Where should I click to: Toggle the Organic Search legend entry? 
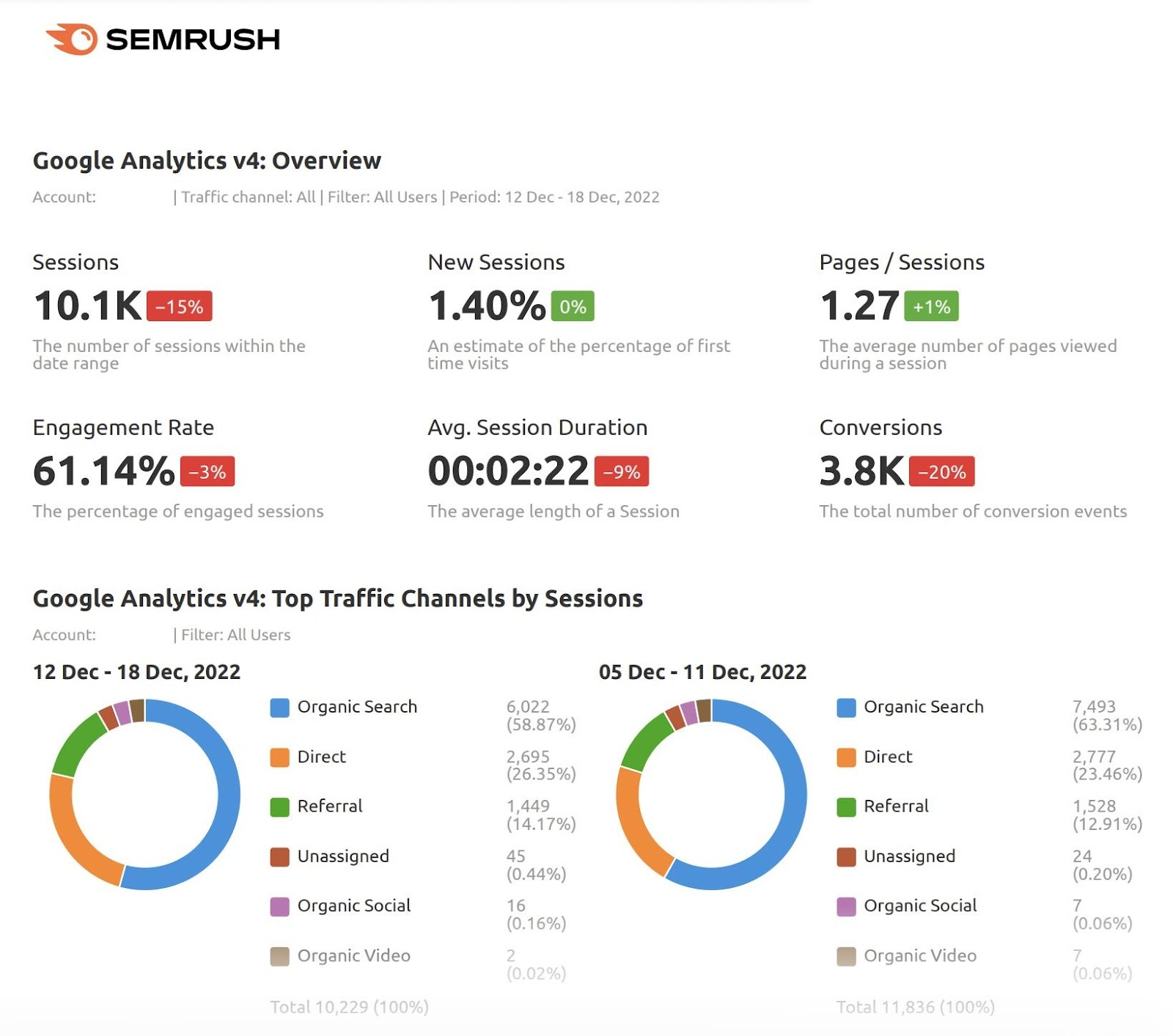coord(357,707)
